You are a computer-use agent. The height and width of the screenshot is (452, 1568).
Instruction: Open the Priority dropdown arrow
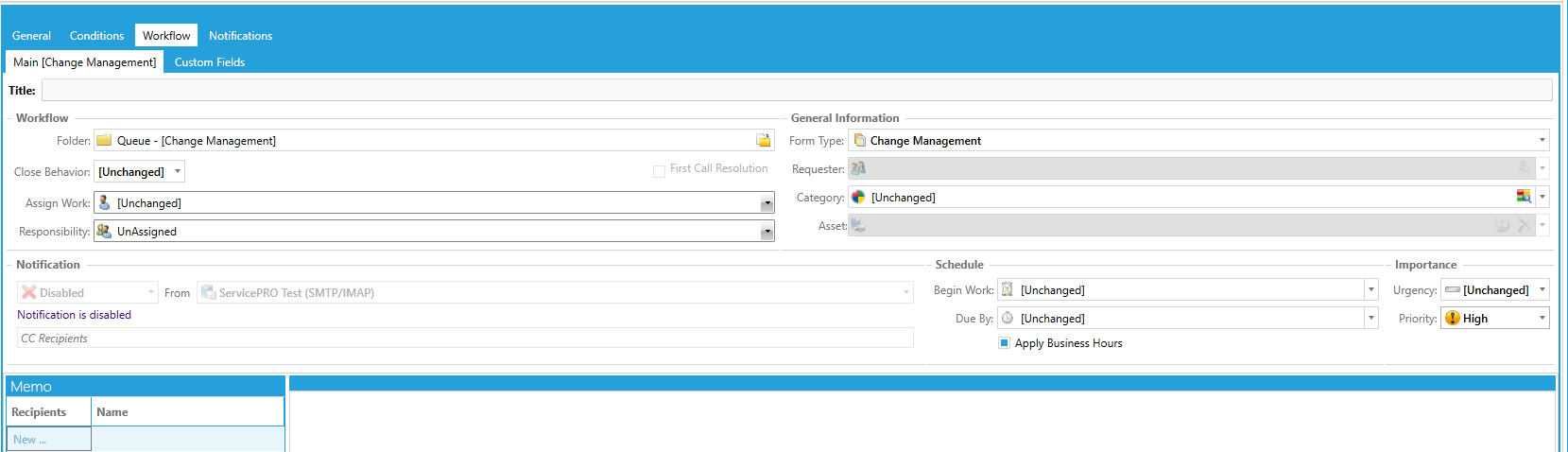1542,318
